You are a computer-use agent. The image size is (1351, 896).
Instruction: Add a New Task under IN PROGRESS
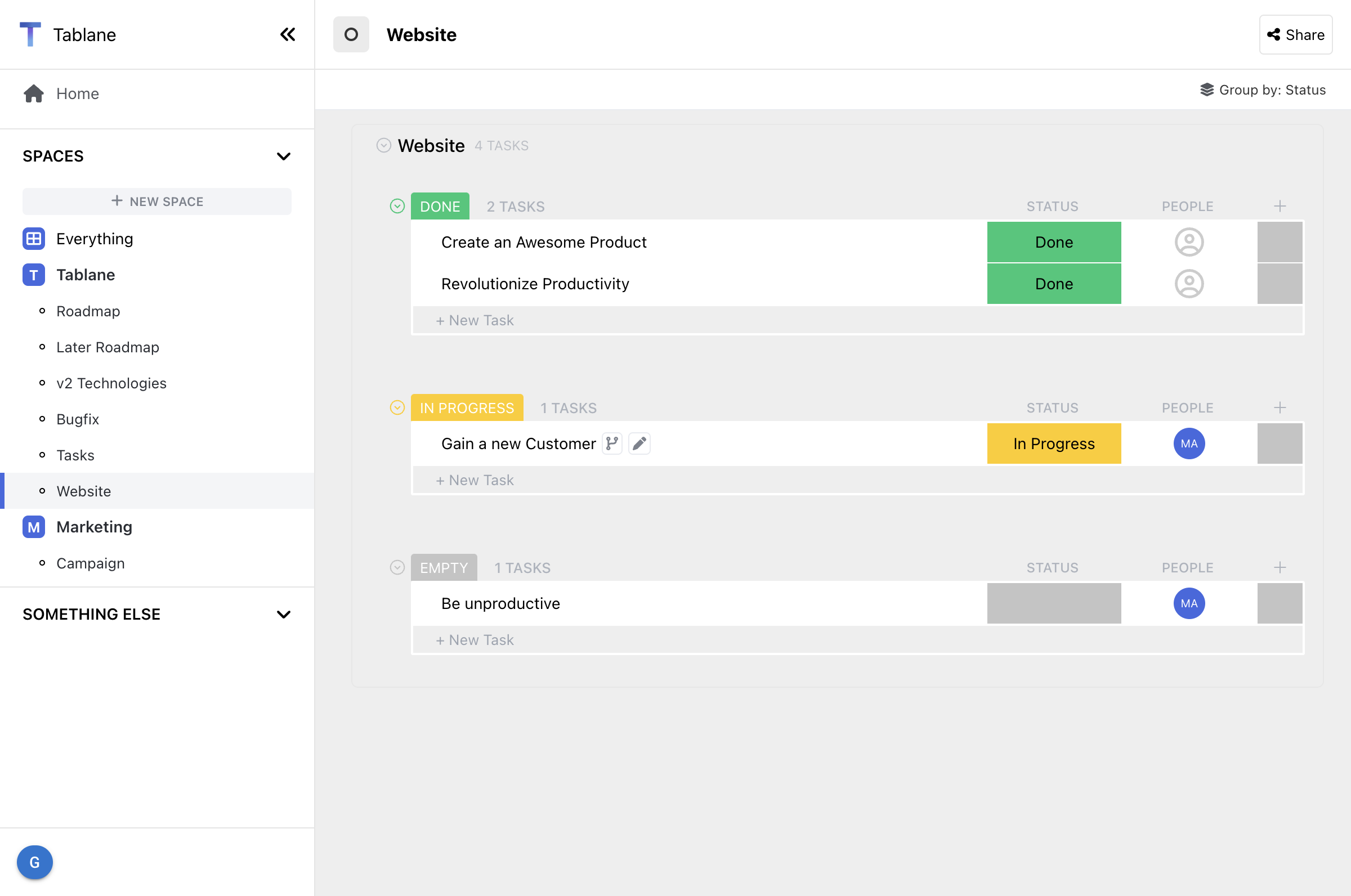click(475, 480)
